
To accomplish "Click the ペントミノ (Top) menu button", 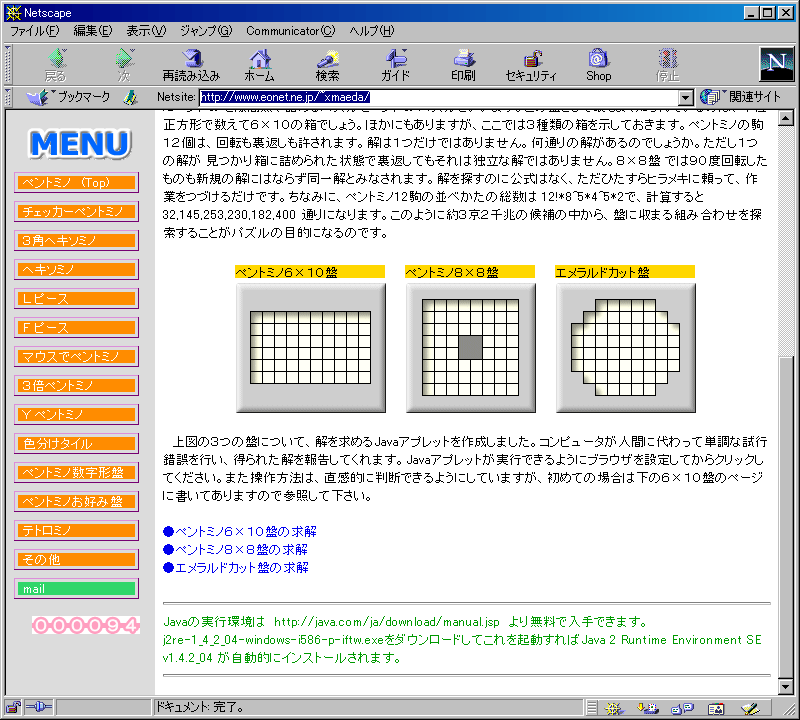I will coord(77,183).
